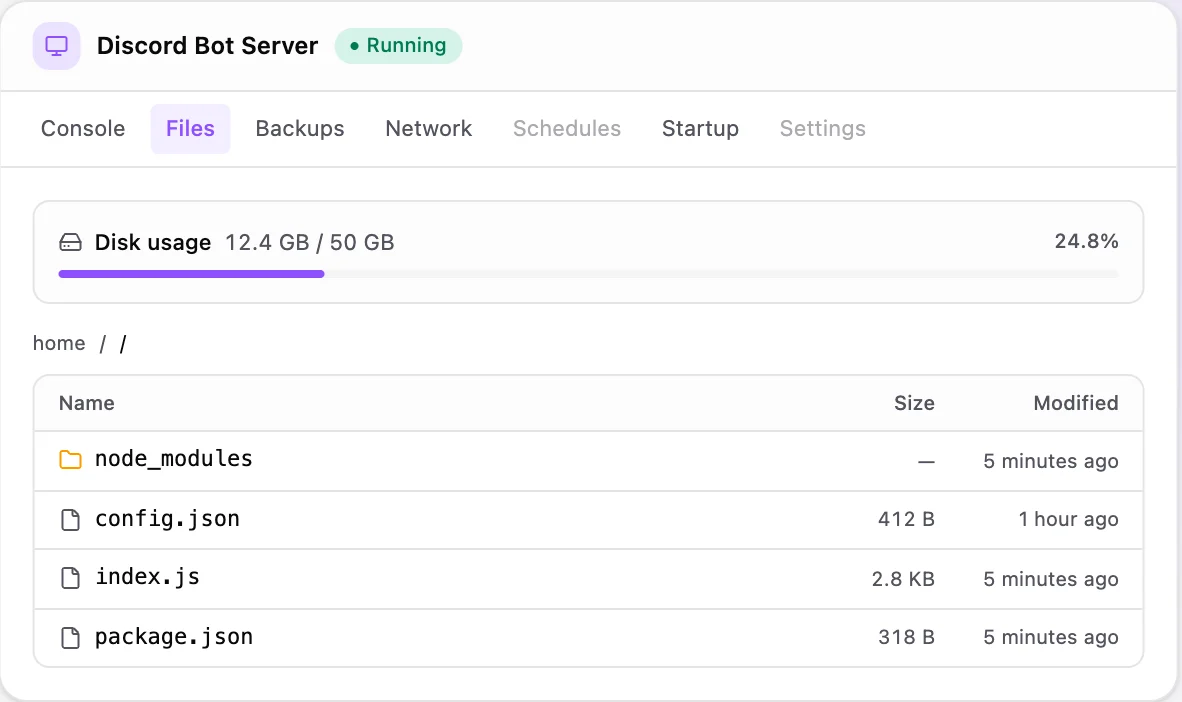Click index.js 5 minutes ago timestamp

tap(1051, 579)
